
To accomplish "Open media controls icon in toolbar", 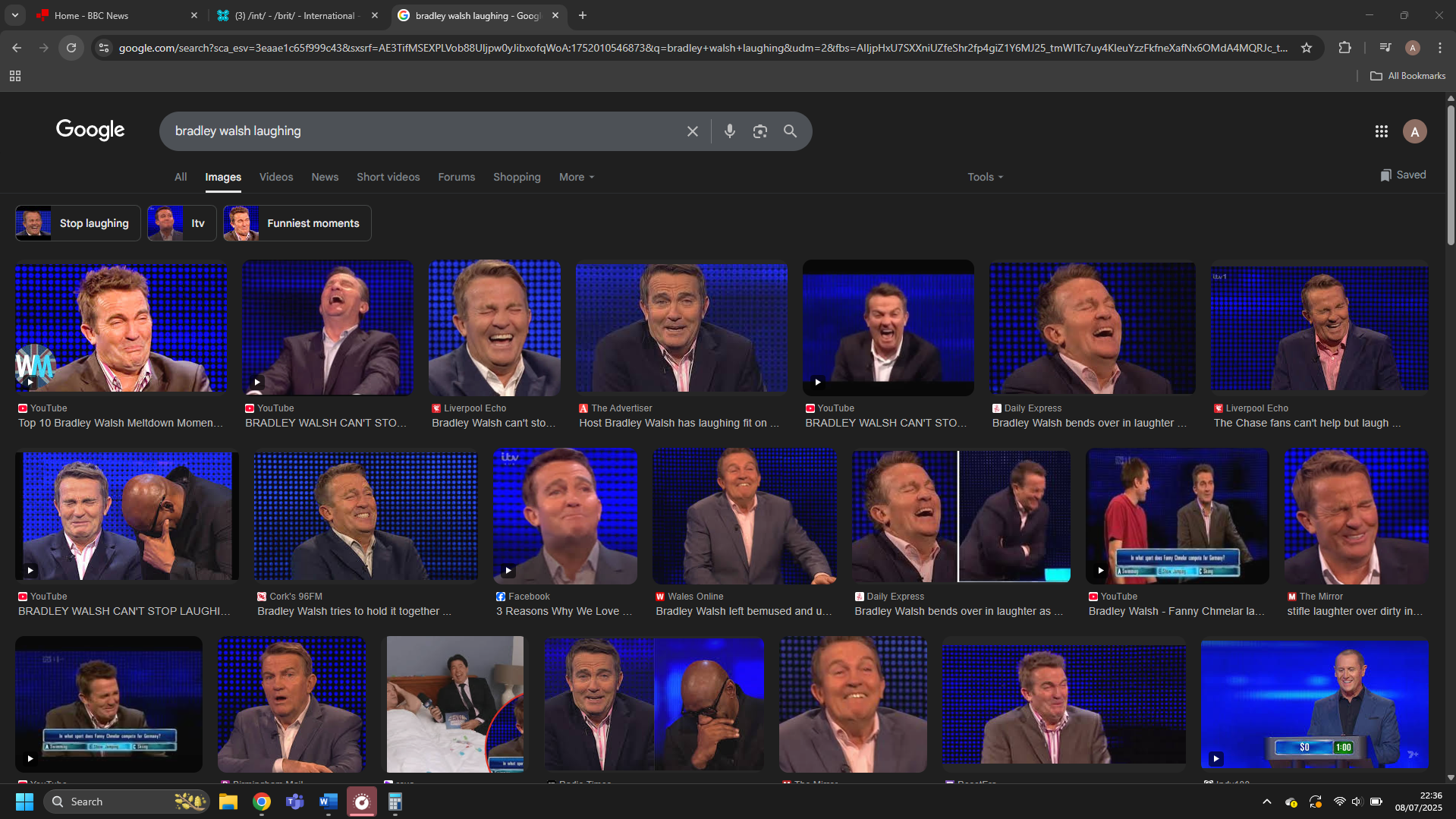I will pos(1385,48).
